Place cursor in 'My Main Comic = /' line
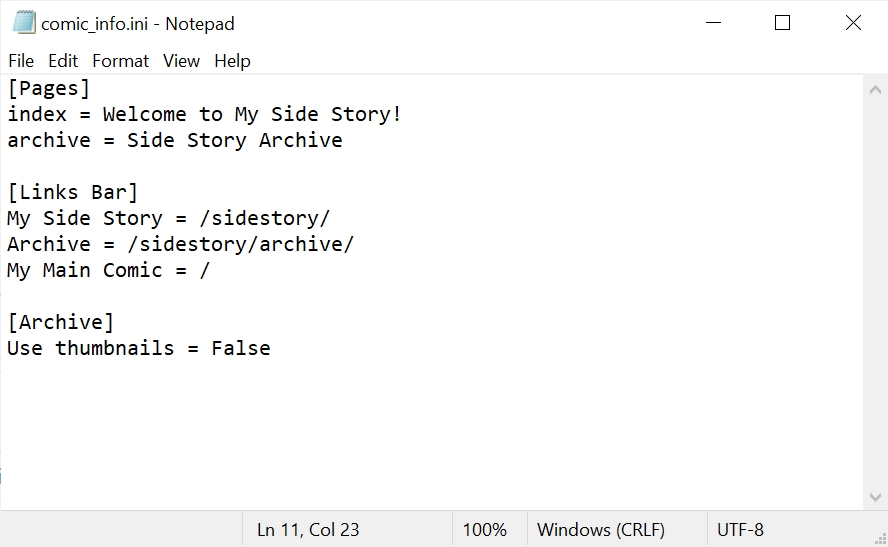Screen dimensions: 888x547 pyautogui.click(x=108, y=270)
